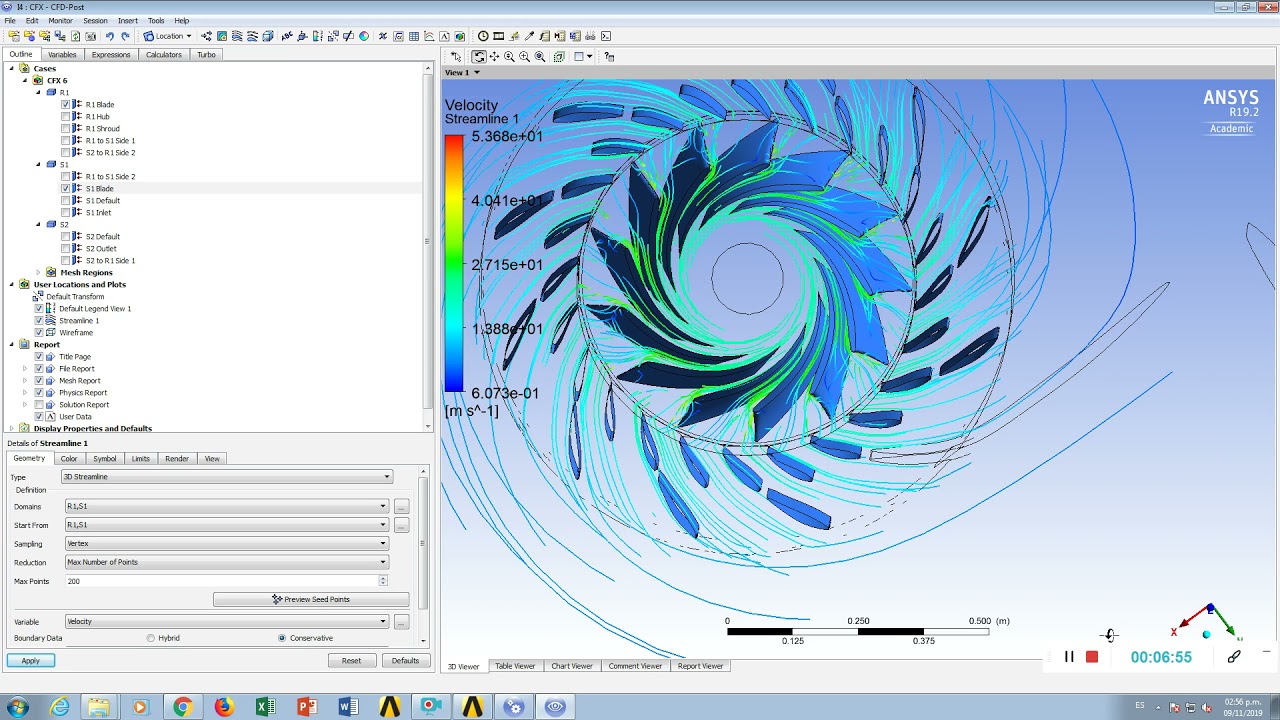Expand the Mesh Regions tree node

pyautogui.click(x=38, y=272)
